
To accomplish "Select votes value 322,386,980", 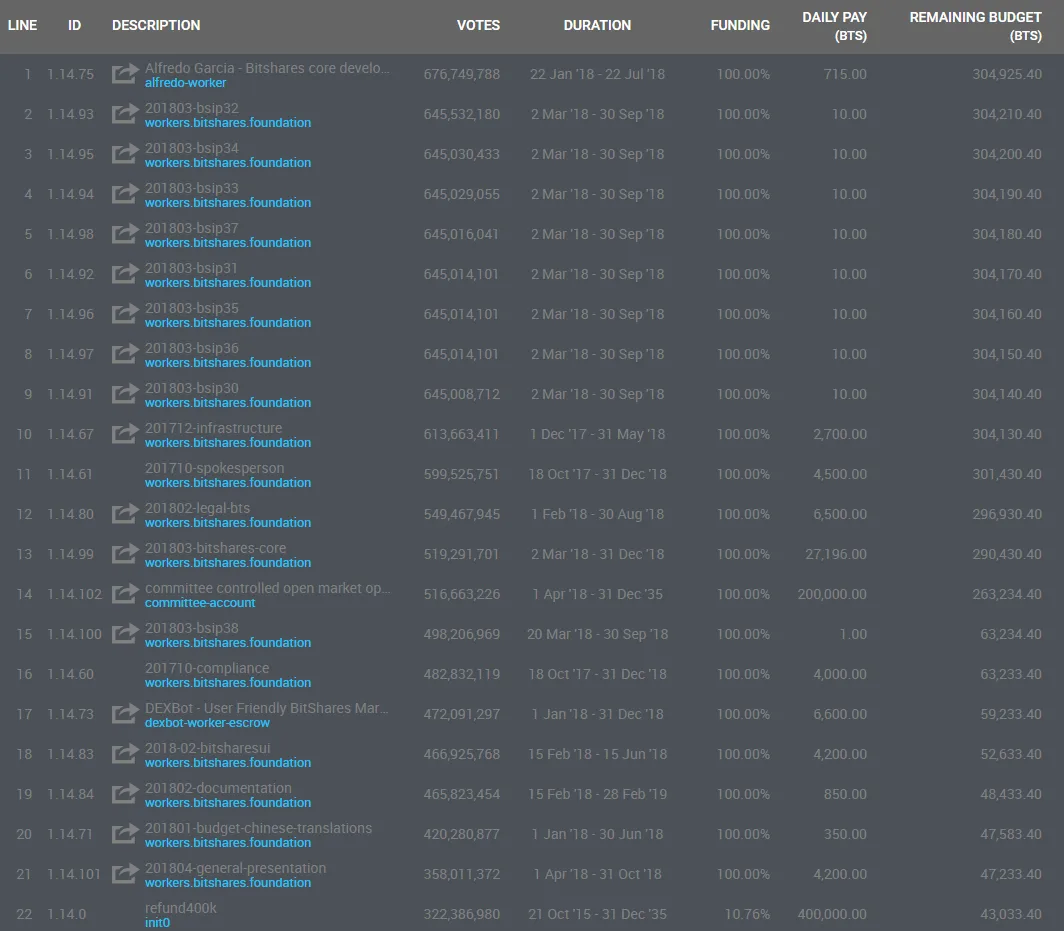I will [461, 915].
